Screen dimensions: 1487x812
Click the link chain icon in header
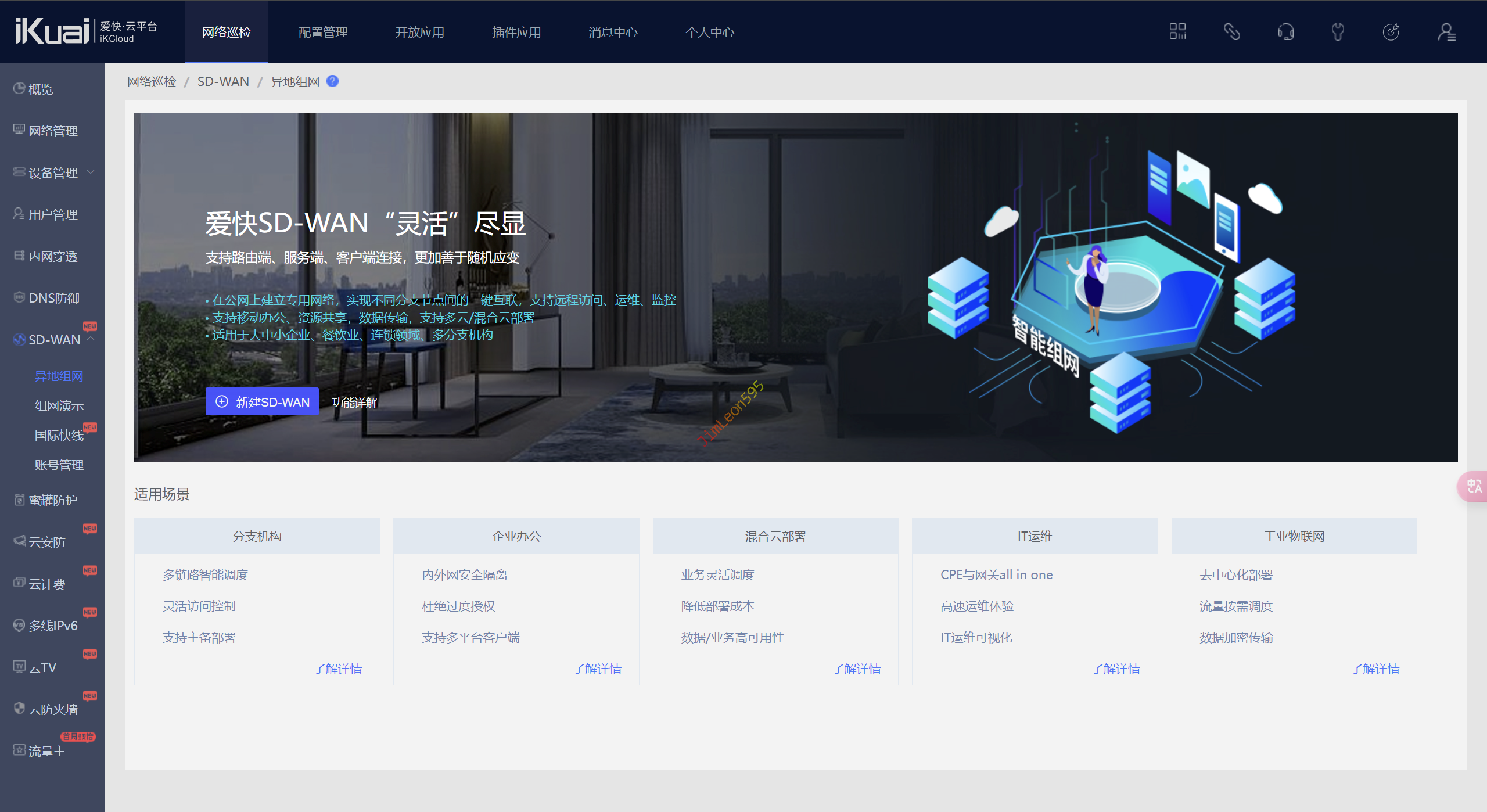point(1231,31)
